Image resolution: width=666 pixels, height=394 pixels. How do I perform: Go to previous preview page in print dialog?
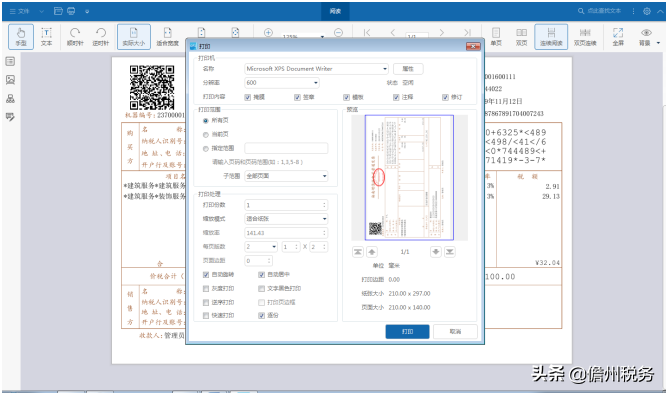tap(372, 252)
